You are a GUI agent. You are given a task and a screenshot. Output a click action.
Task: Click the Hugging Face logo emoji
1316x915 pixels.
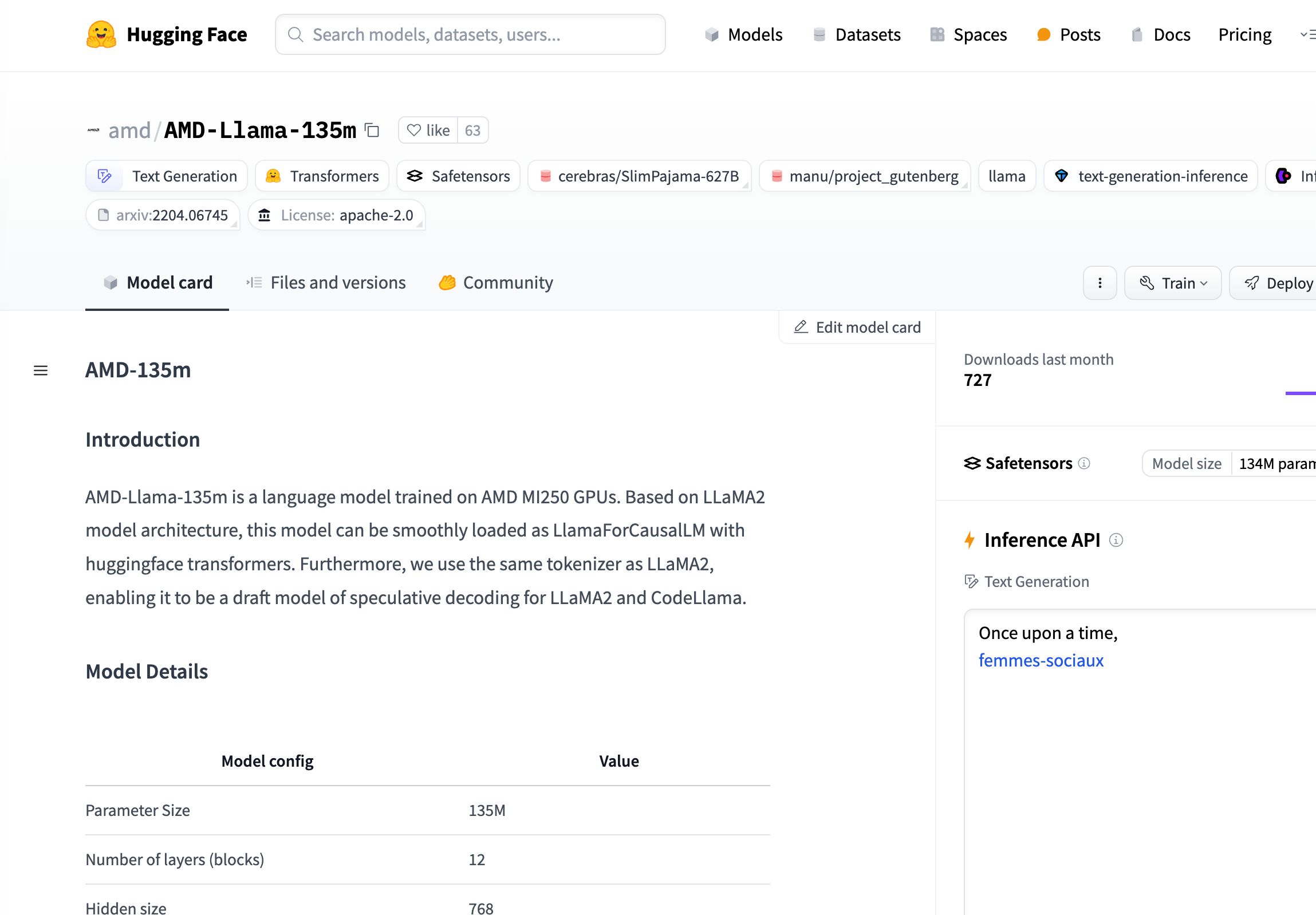[x=101, y=34]
